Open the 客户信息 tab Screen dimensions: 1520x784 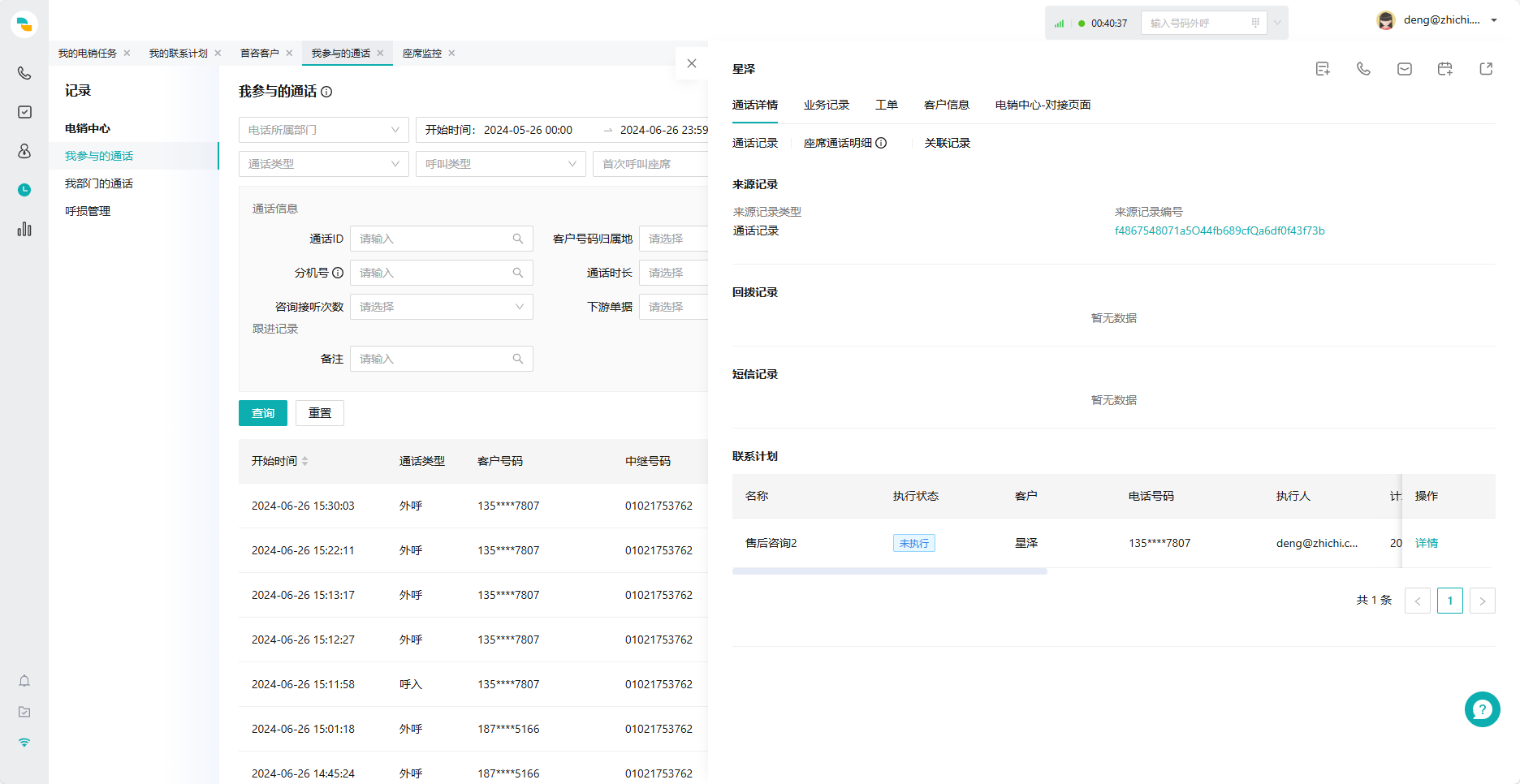947,105
